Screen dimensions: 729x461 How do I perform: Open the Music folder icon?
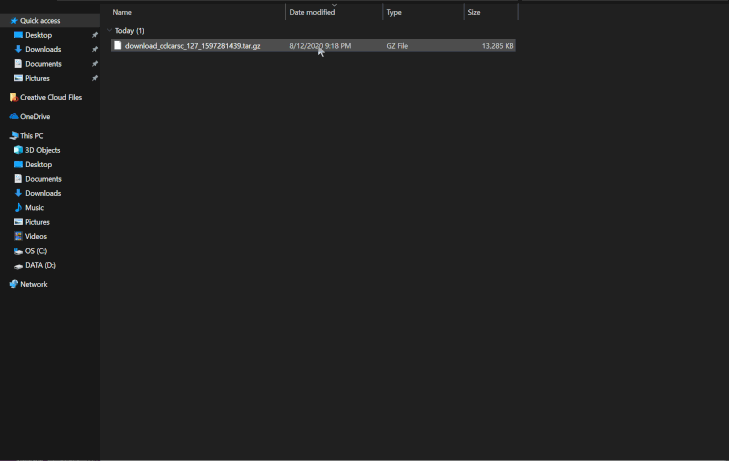(18, 207)
